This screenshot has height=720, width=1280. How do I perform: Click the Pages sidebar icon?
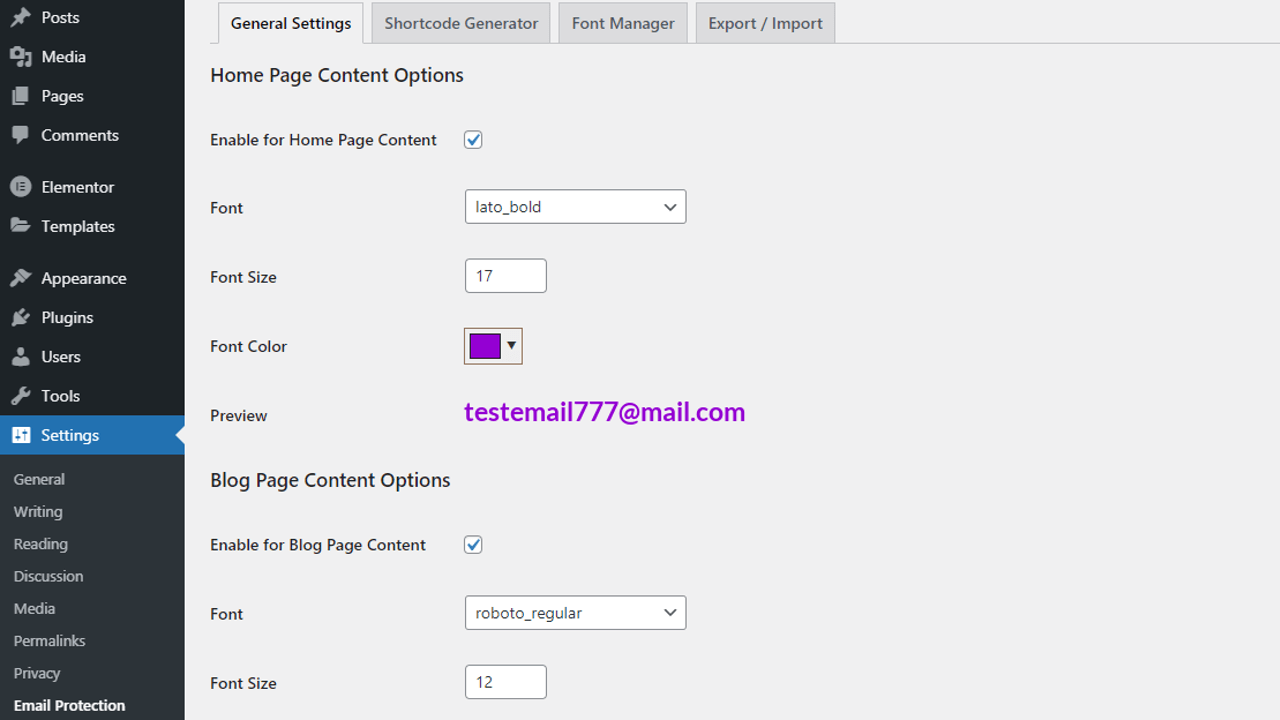22,96
